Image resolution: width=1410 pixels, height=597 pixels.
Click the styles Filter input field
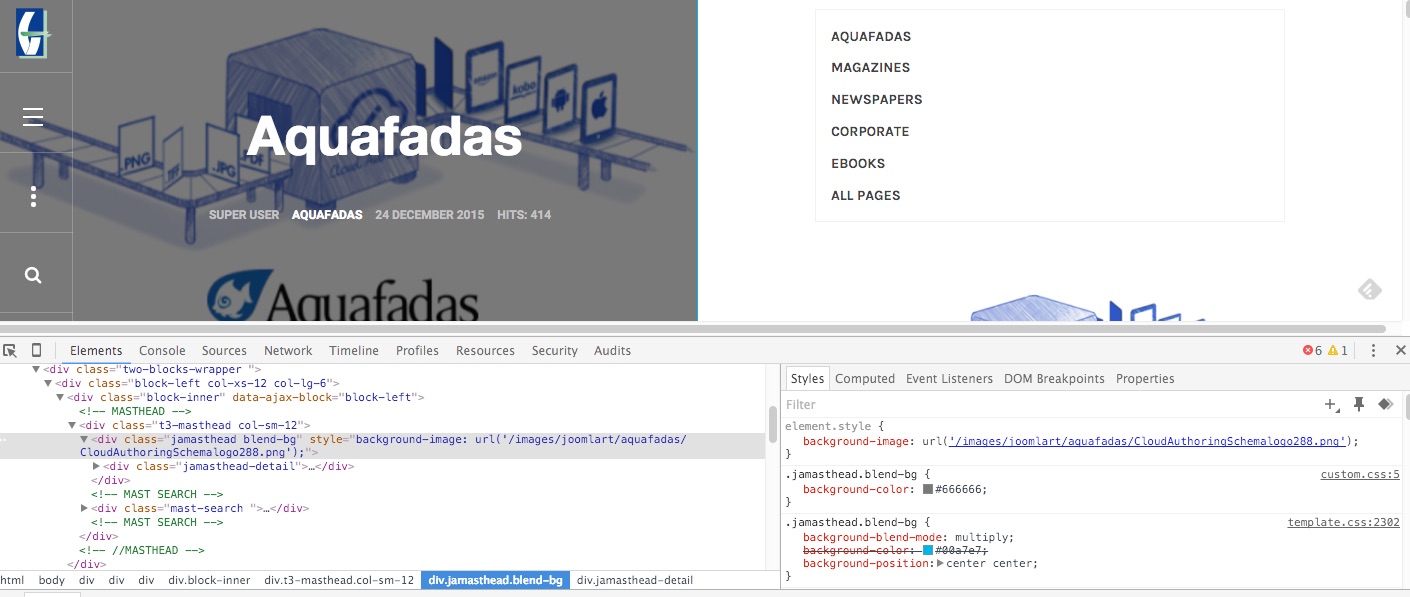[x=1050, y=404]
